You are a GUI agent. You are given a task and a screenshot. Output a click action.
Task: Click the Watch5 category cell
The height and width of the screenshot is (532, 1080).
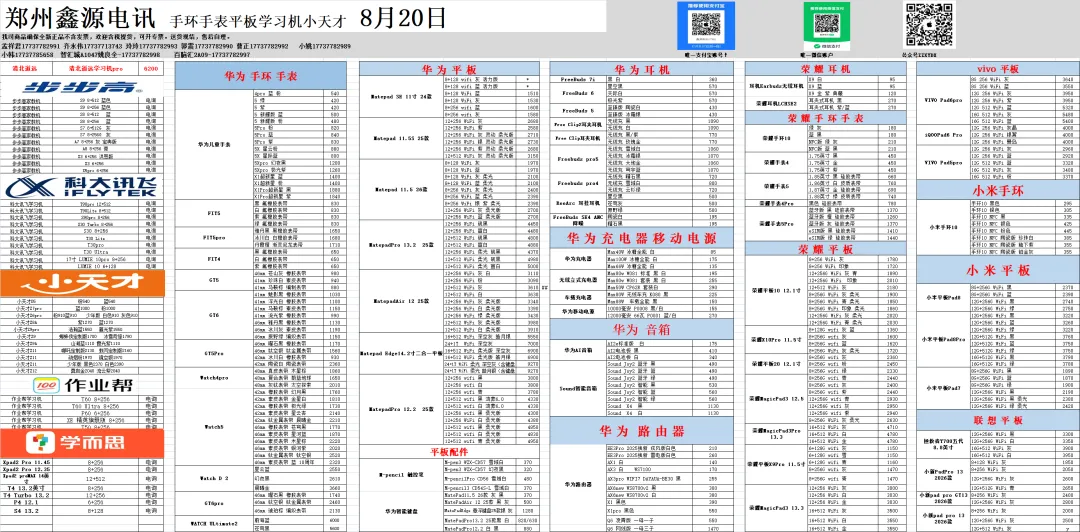click(x=214, y=427)
